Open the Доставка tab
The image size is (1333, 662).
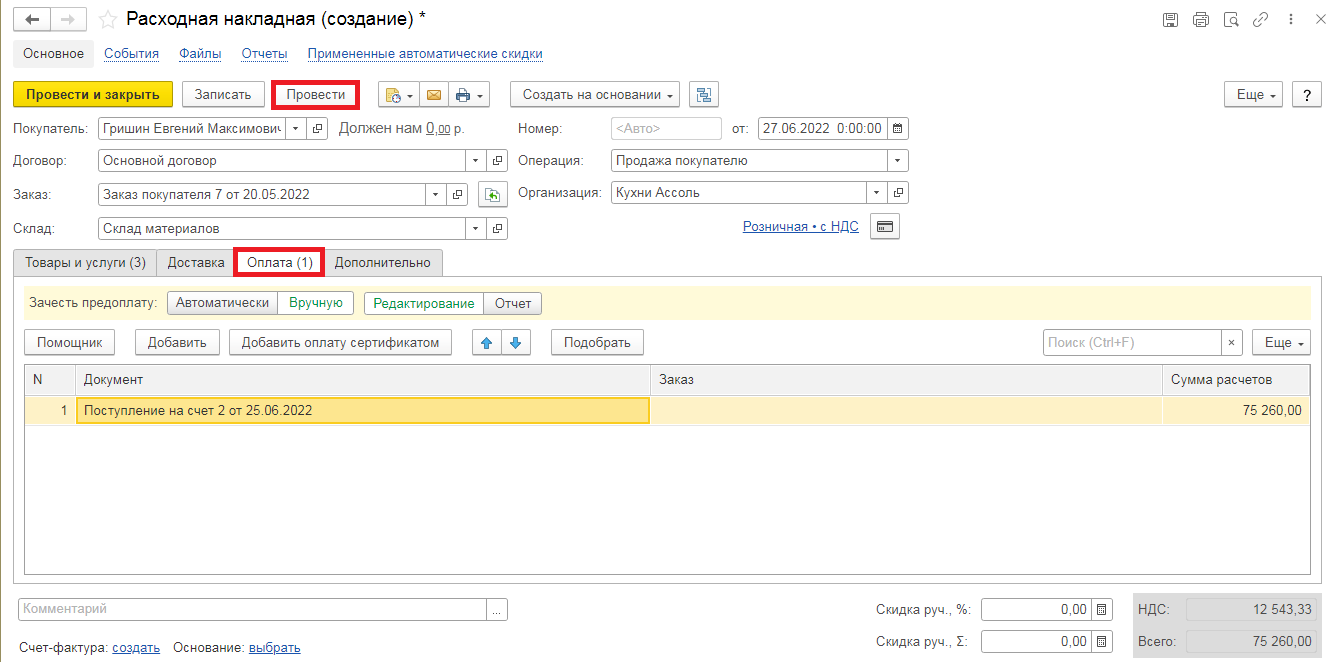click(196, 262)
